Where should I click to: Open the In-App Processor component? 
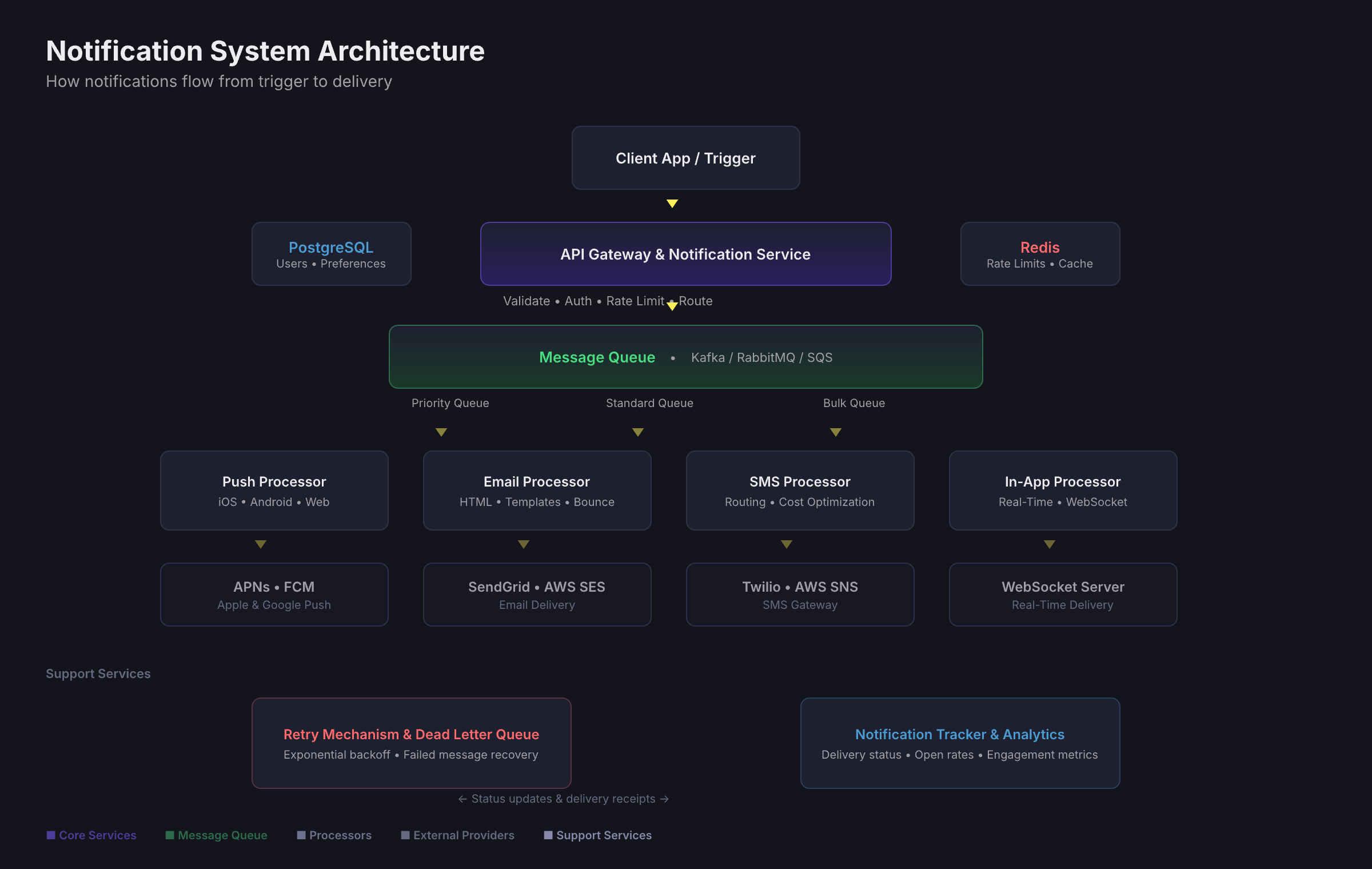1062,490
